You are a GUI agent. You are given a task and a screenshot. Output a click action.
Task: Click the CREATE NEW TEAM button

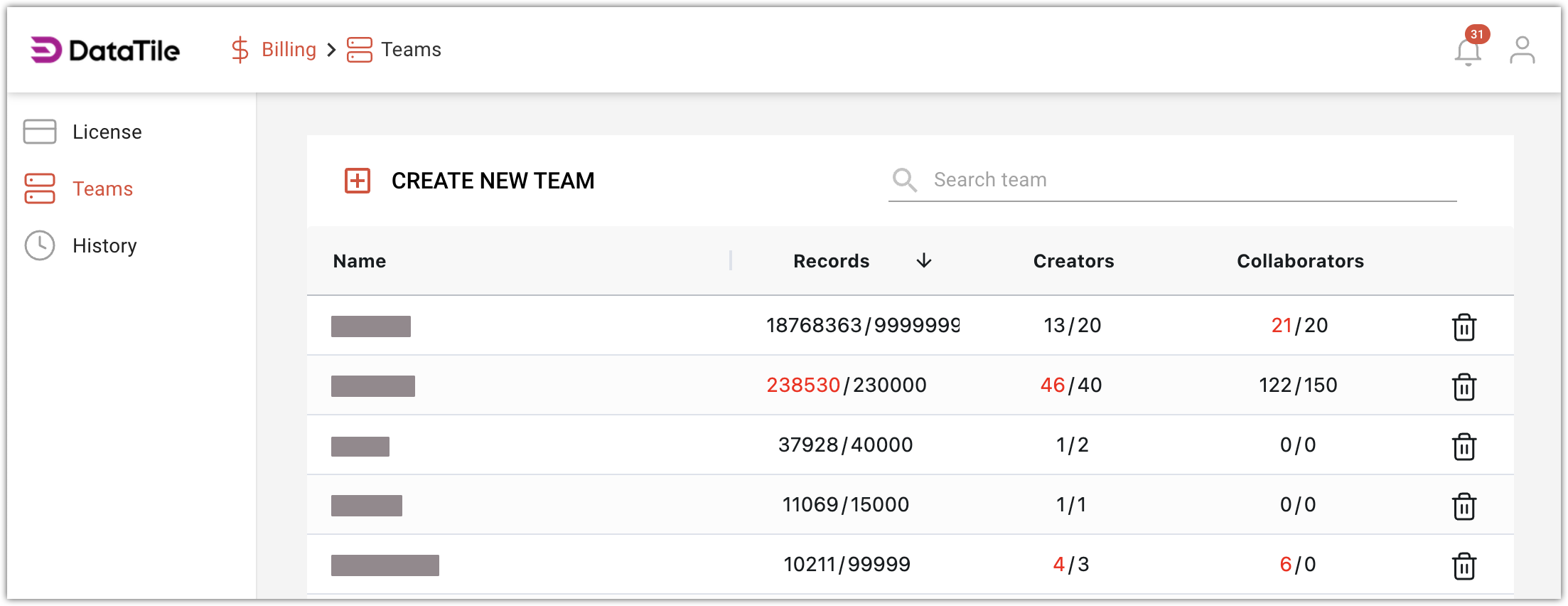coord(492,181)
